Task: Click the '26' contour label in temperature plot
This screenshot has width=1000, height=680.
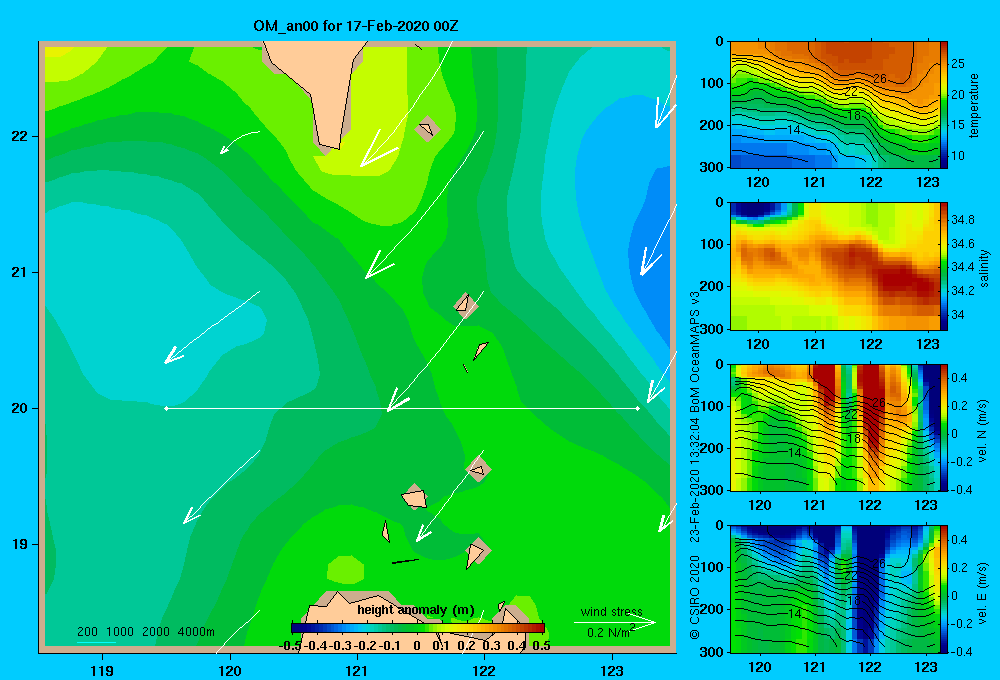Action: (880, 79)
